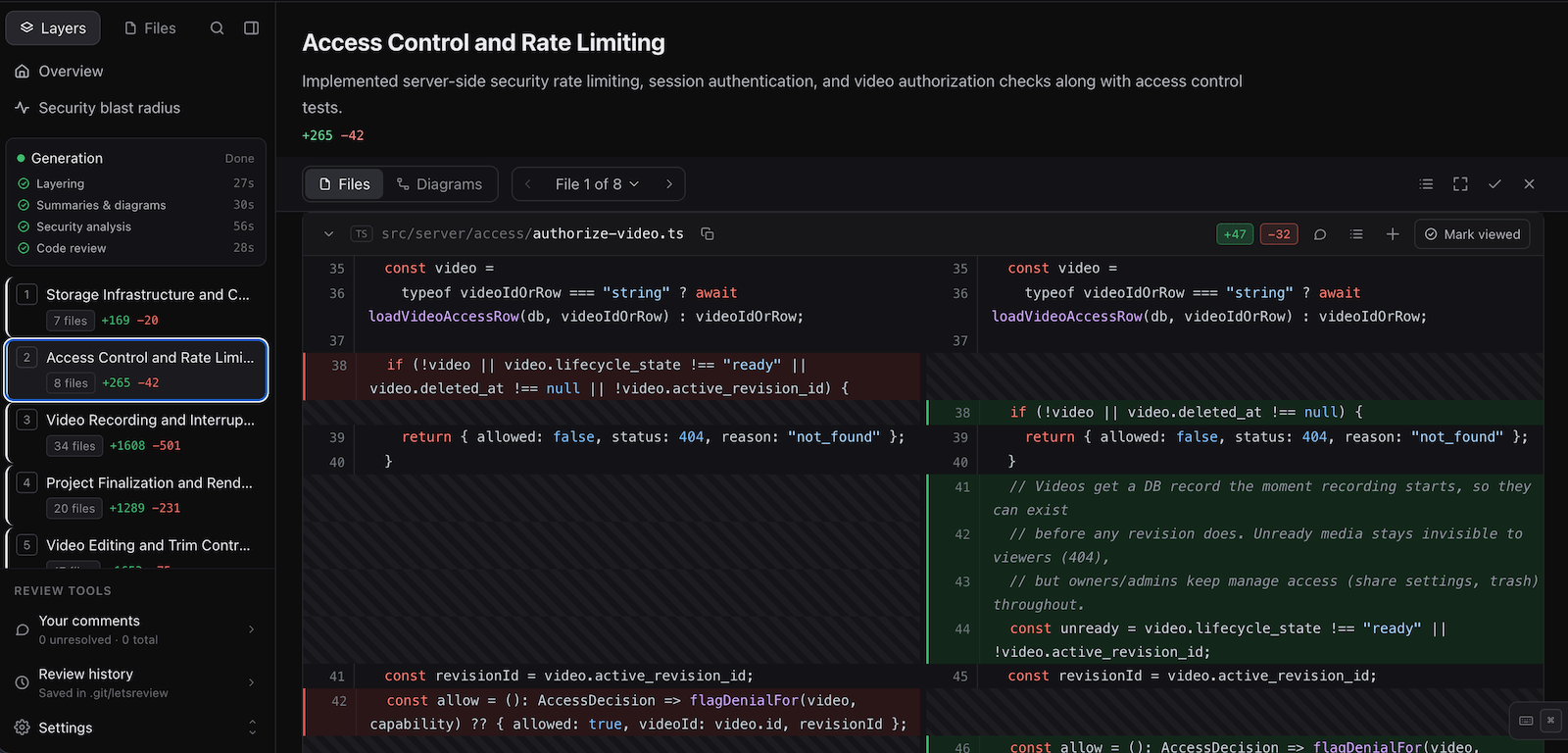Open the Overview page

(136, 72)
